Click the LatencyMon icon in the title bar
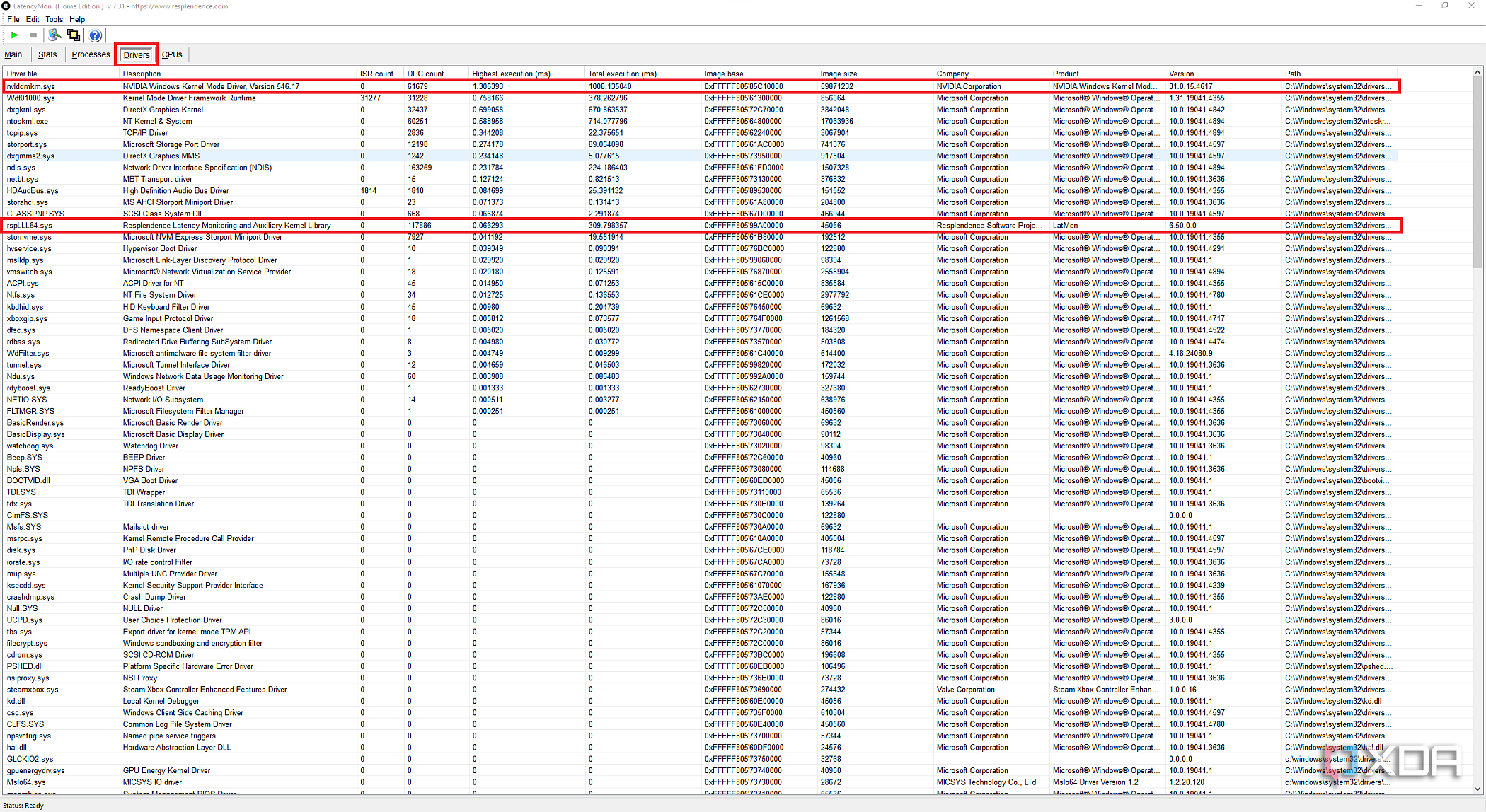The width and height of the screenshot is (1486, 812). [6, 6]
